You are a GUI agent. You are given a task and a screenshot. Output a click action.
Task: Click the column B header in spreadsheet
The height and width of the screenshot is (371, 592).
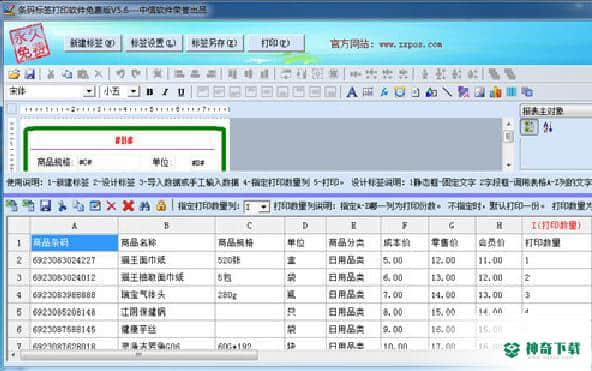[166, 226]
